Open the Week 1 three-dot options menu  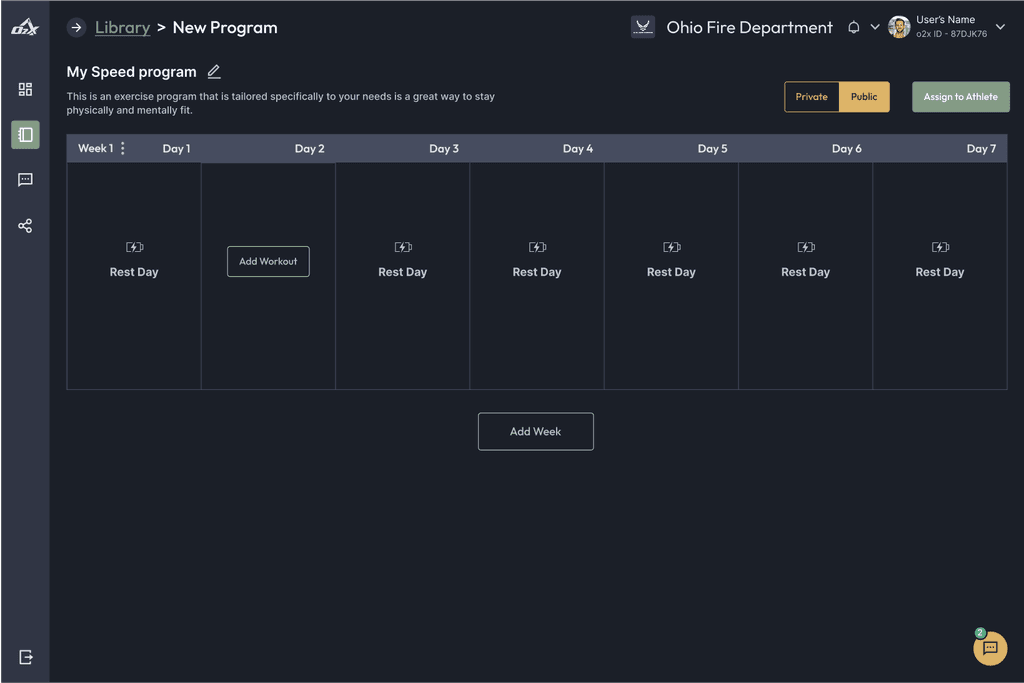123,148
